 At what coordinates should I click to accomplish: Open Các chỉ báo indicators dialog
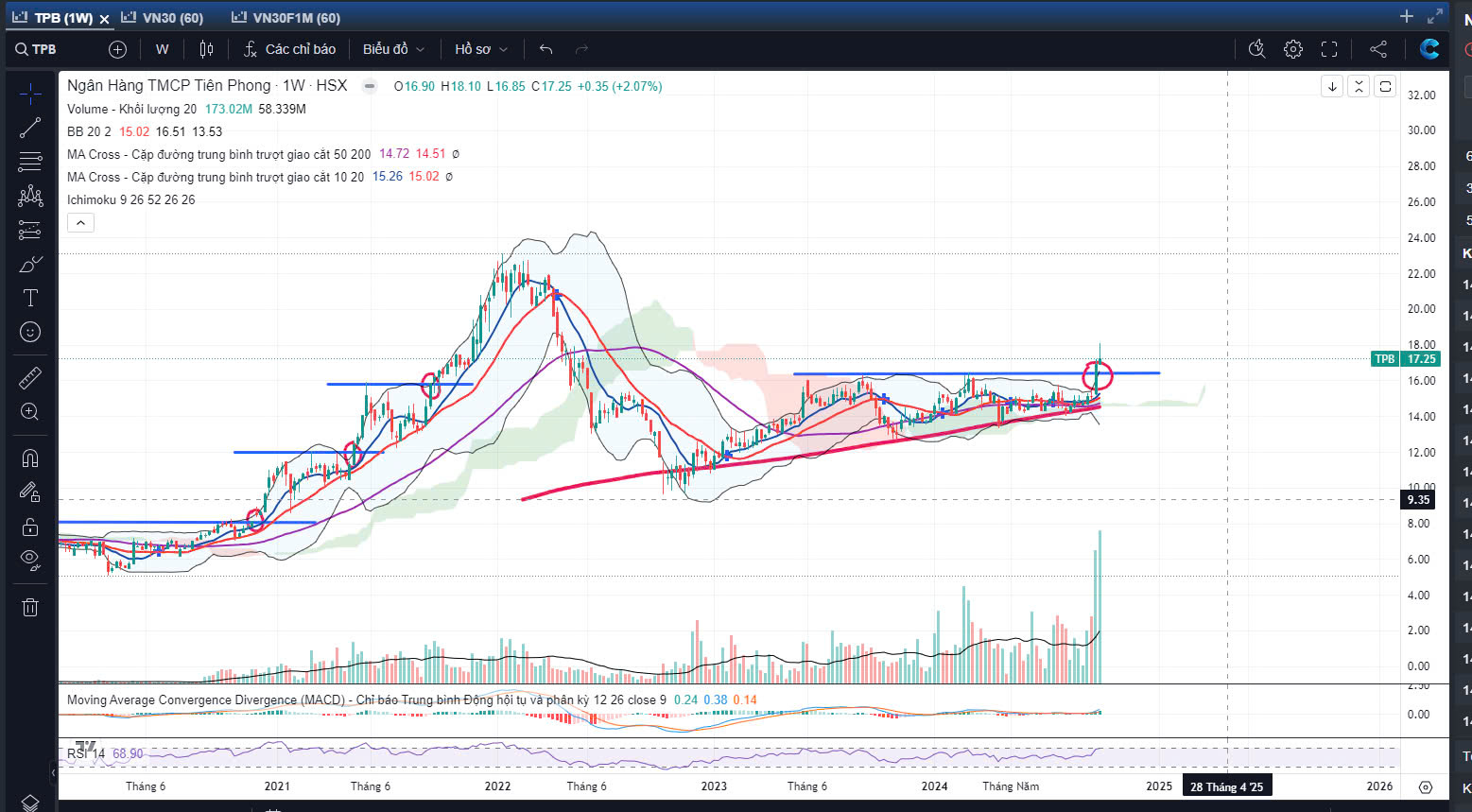(290, 49)
